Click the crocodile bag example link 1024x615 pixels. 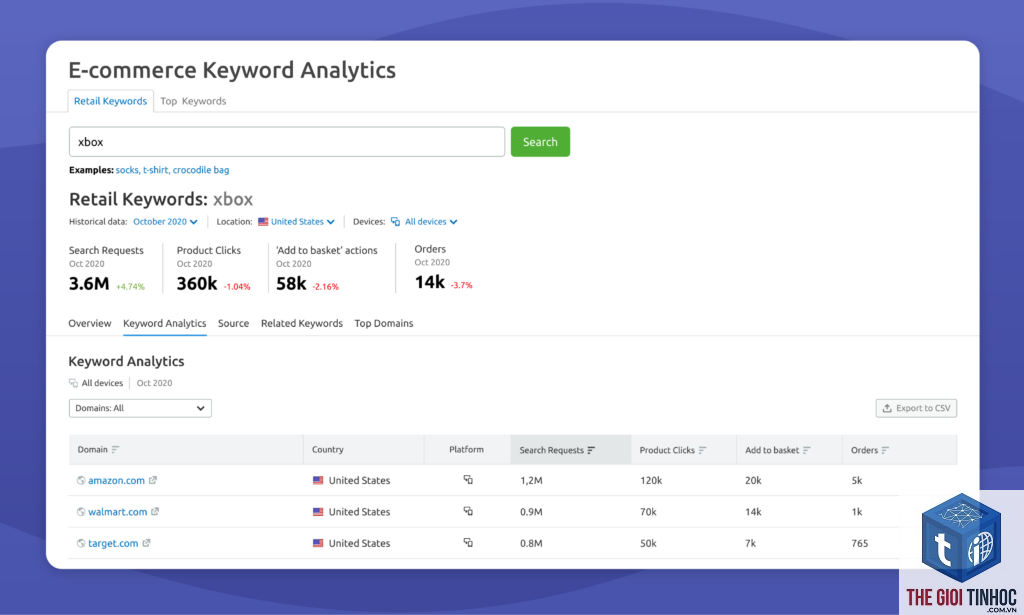[201, 170]
